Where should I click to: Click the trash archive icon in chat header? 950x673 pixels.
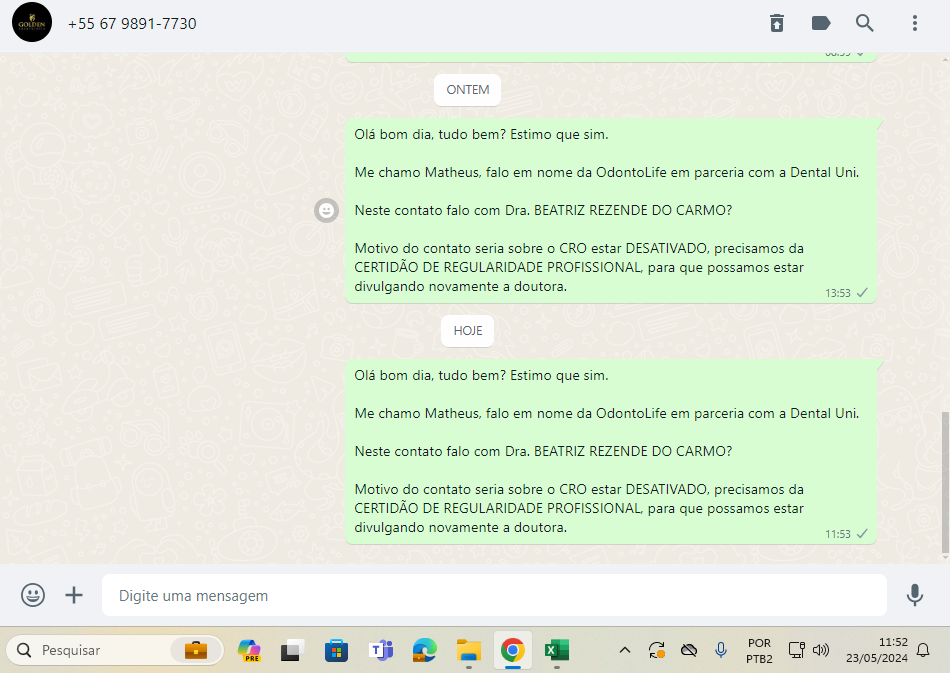click(777, 23)
